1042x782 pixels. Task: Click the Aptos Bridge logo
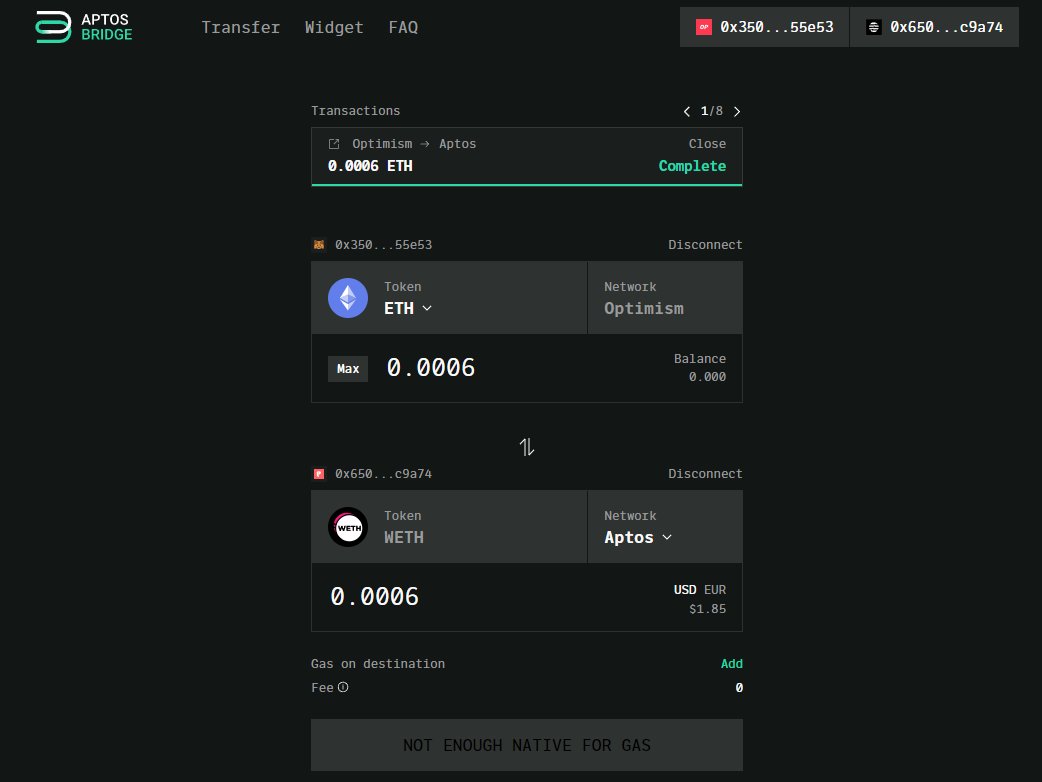84,27
